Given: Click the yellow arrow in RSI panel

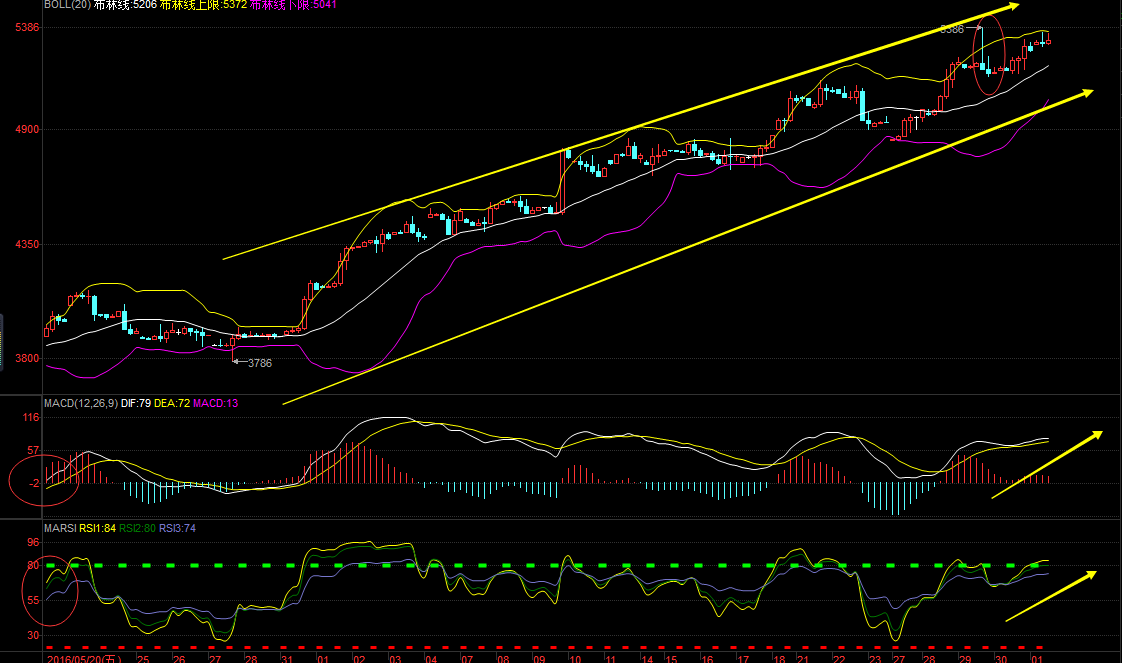Looking at the screenshot, I should point(1050,596).
